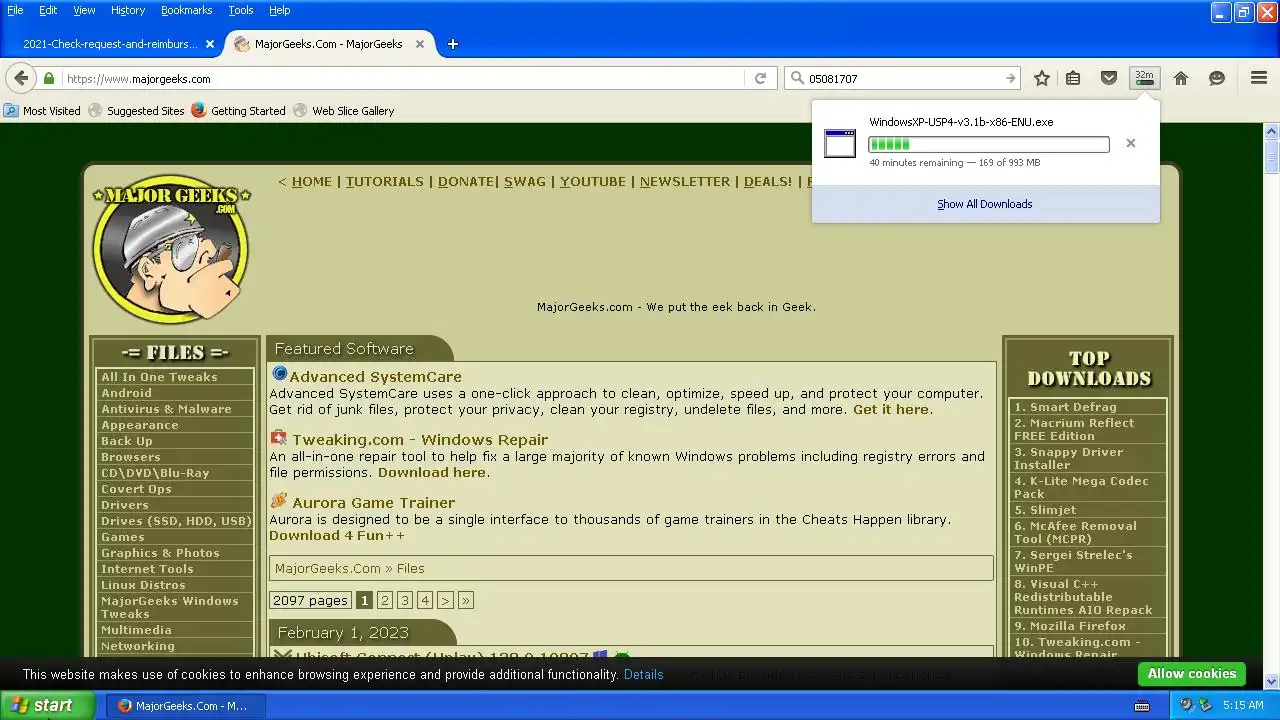Go to page 2 of files

pos(385,600)
